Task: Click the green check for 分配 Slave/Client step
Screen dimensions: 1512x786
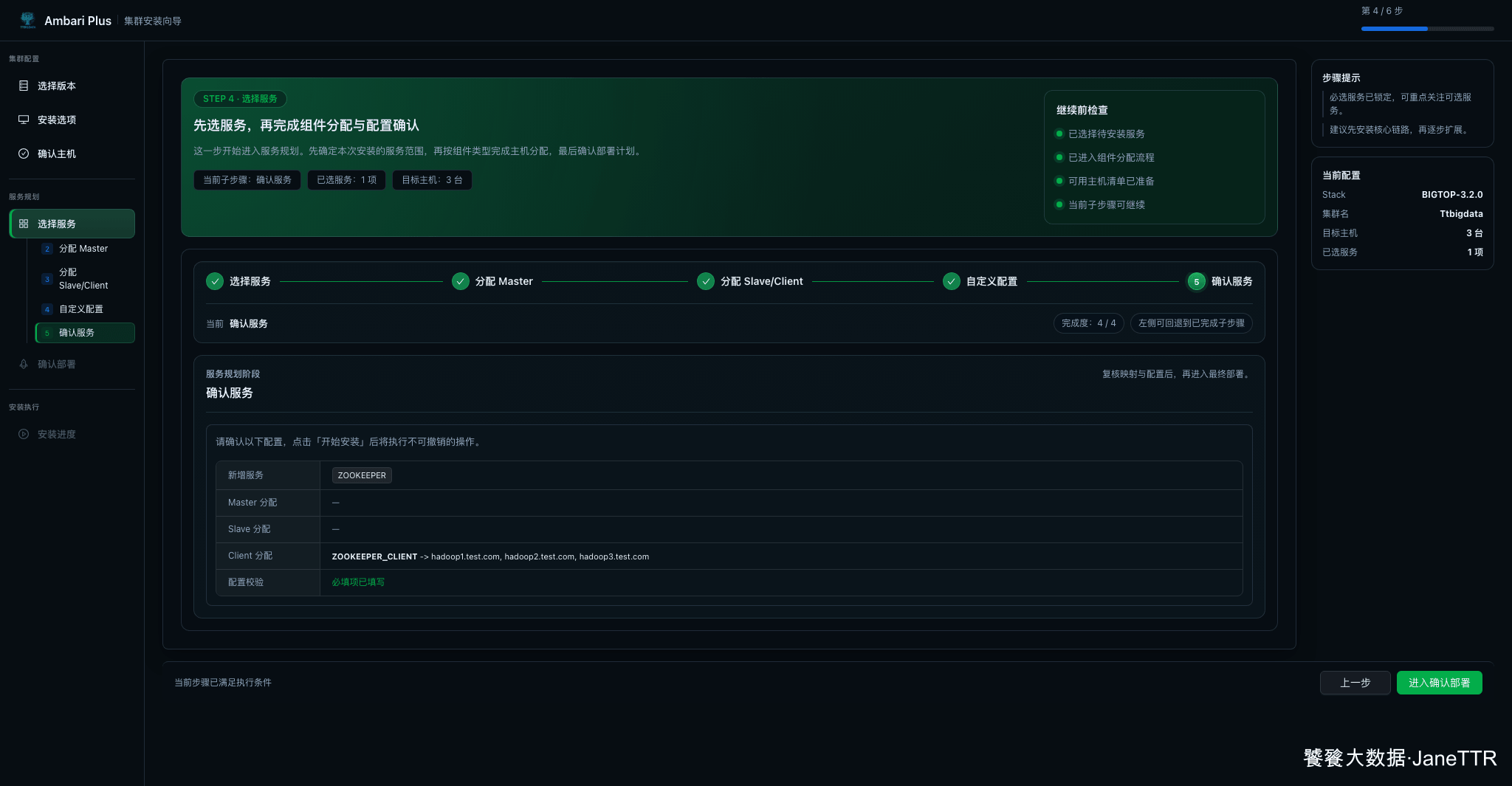Action: pos(706,281)
